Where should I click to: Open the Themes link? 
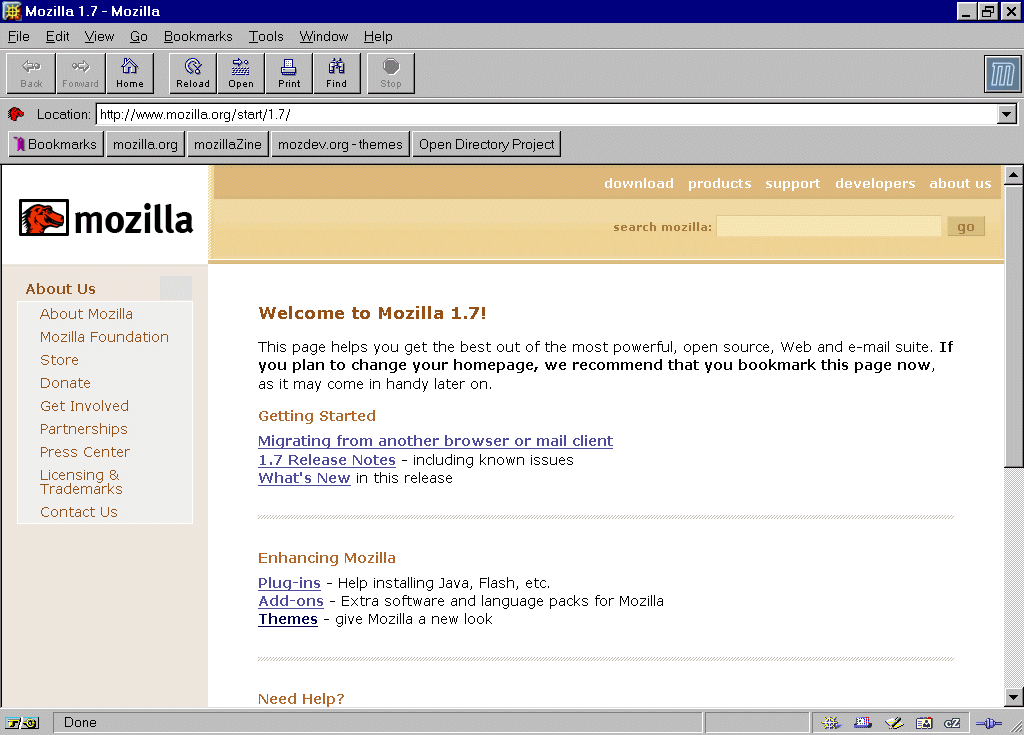coord(288,619)
